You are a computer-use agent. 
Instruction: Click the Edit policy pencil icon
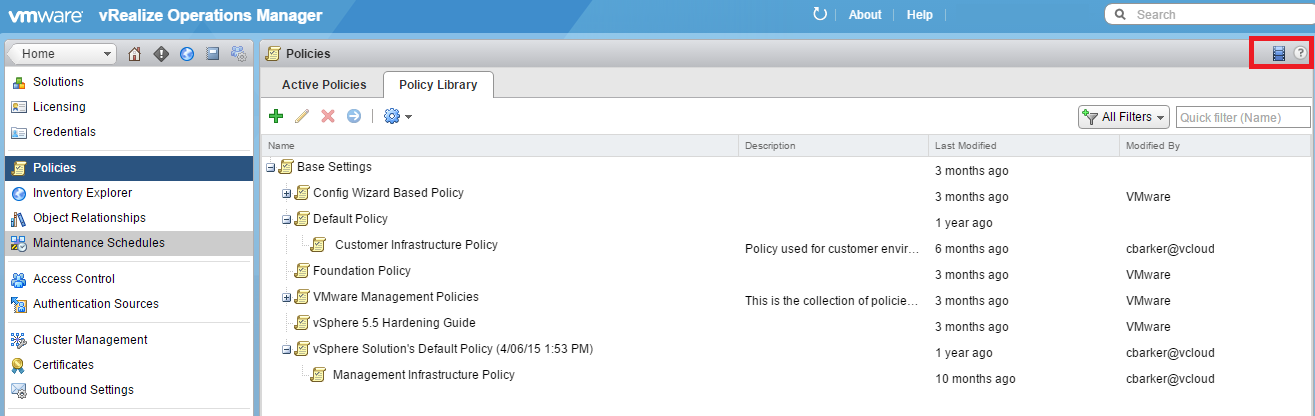302,117
